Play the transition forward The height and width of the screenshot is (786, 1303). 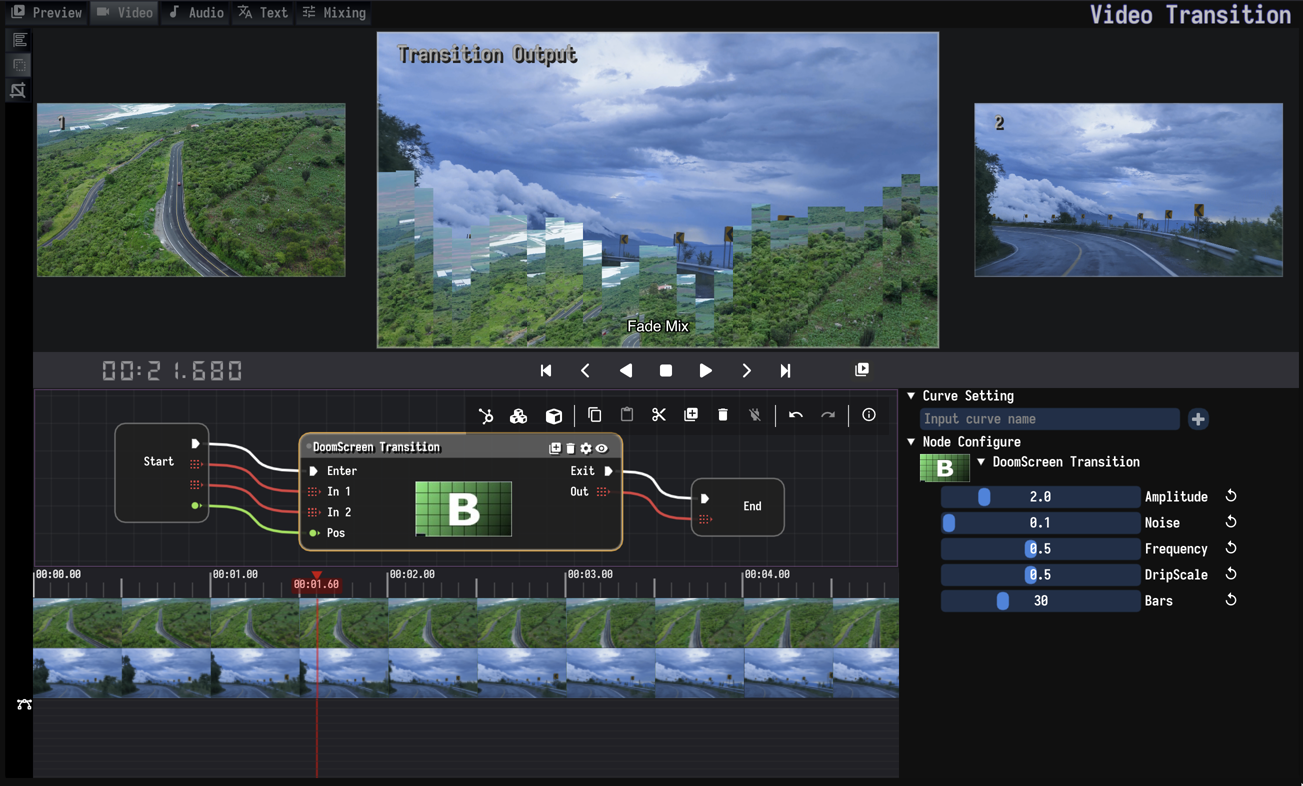click(x=706, y=371)
